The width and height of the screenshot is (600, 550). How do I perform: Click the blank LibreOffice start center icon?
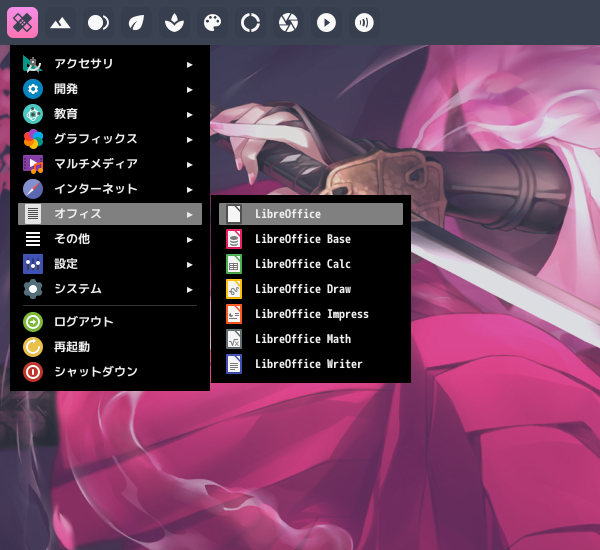[234, 214]
